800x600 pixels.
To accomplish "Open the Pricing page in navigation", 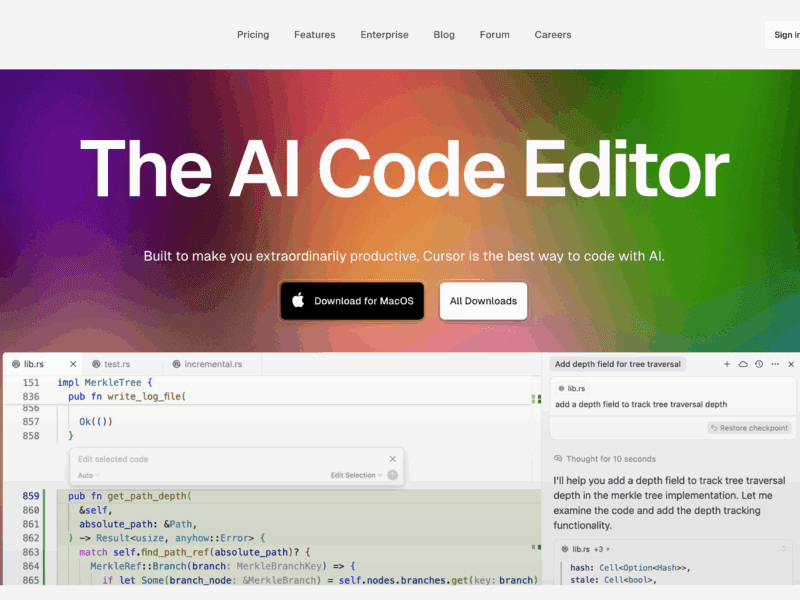I will coord(253,35).
